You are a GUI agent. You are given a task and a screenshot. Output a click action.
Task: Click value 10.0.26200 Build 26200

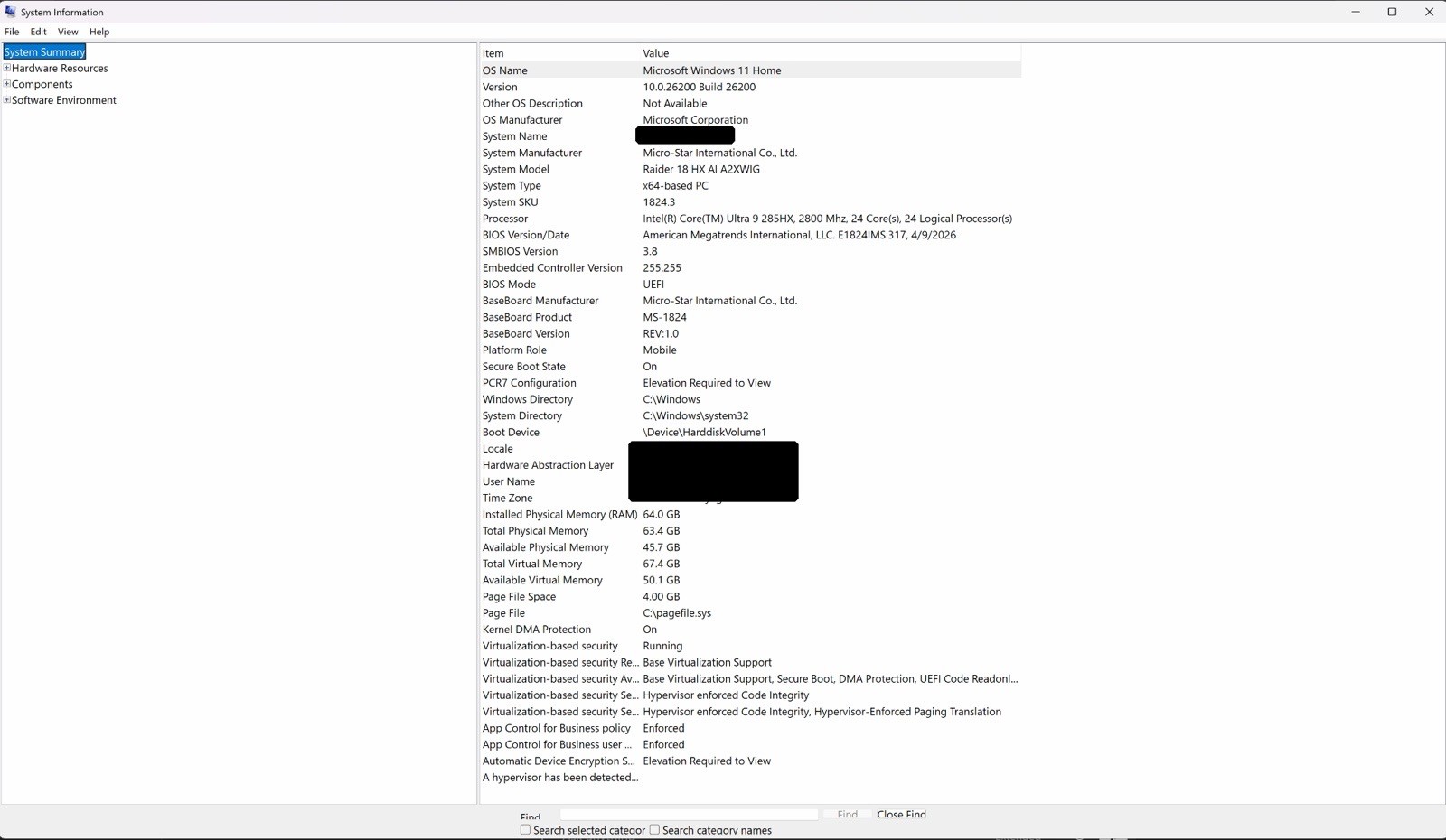coord(700,88)
